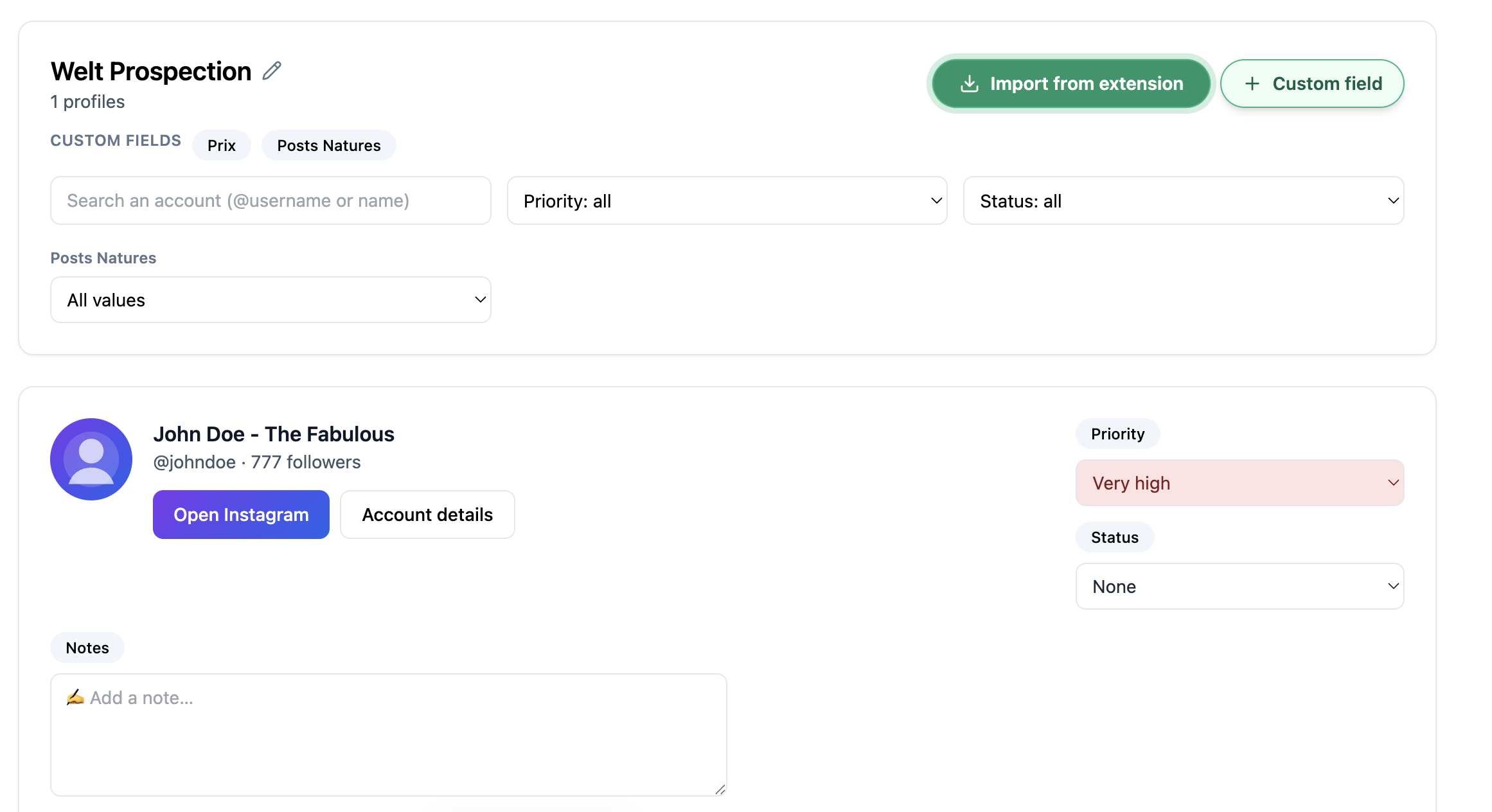Screen dimensions: 1492x812
Task: Click the Priority: all dropdown chevron
Action: [936, 200]
